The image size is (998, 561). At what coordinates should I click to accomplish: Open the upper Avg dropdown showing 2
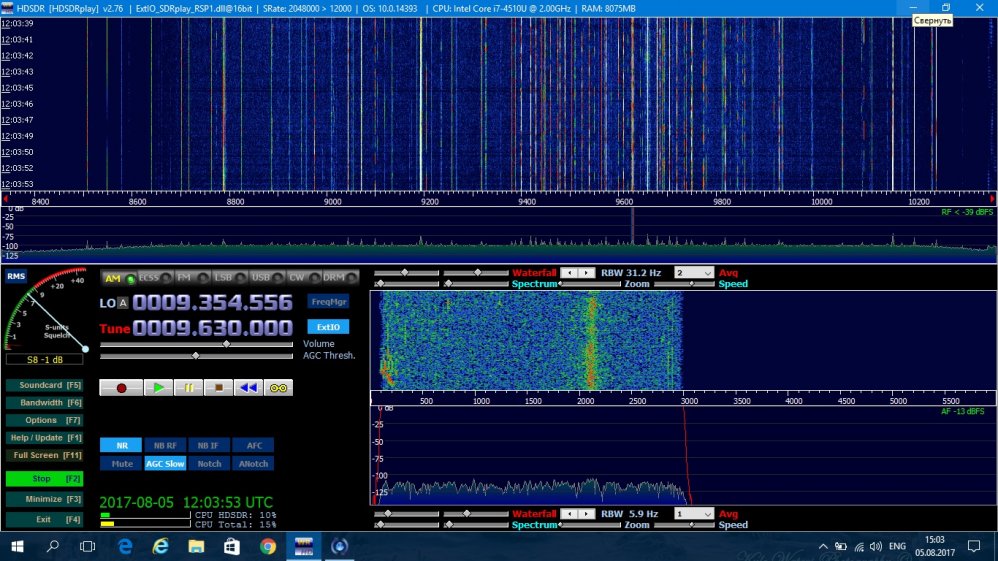pos(694,273)
